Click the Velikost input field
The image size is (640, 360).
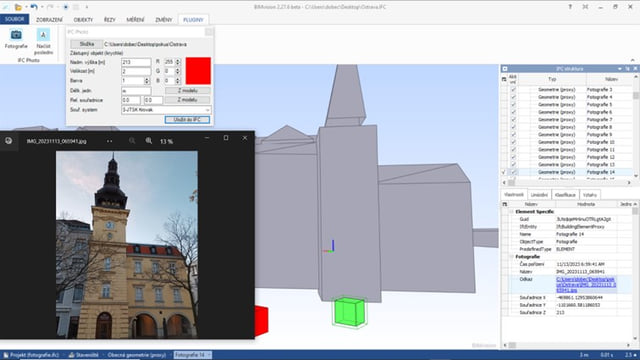(x=136, y=71)
